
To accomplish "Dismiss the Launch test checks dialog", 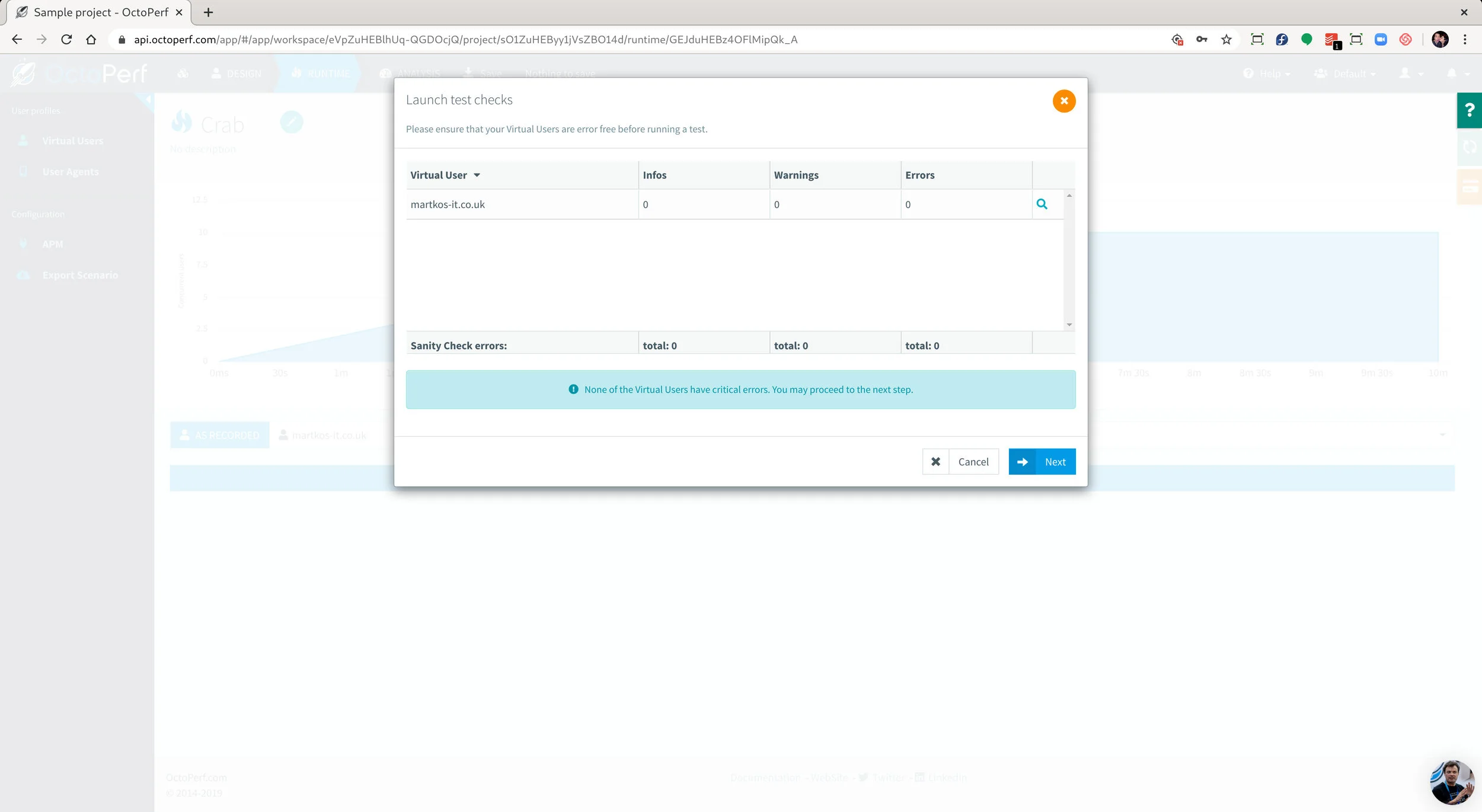I will 1064,101.
